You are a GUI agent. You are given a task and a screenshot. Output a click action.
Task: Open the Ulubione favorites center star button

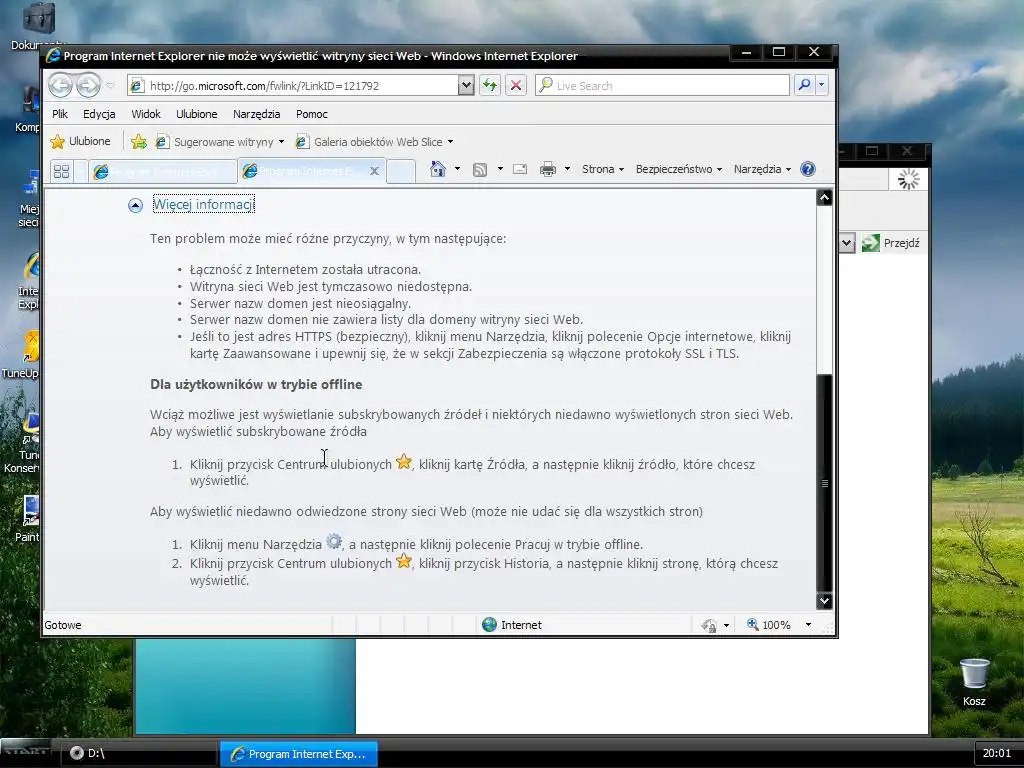80,141
